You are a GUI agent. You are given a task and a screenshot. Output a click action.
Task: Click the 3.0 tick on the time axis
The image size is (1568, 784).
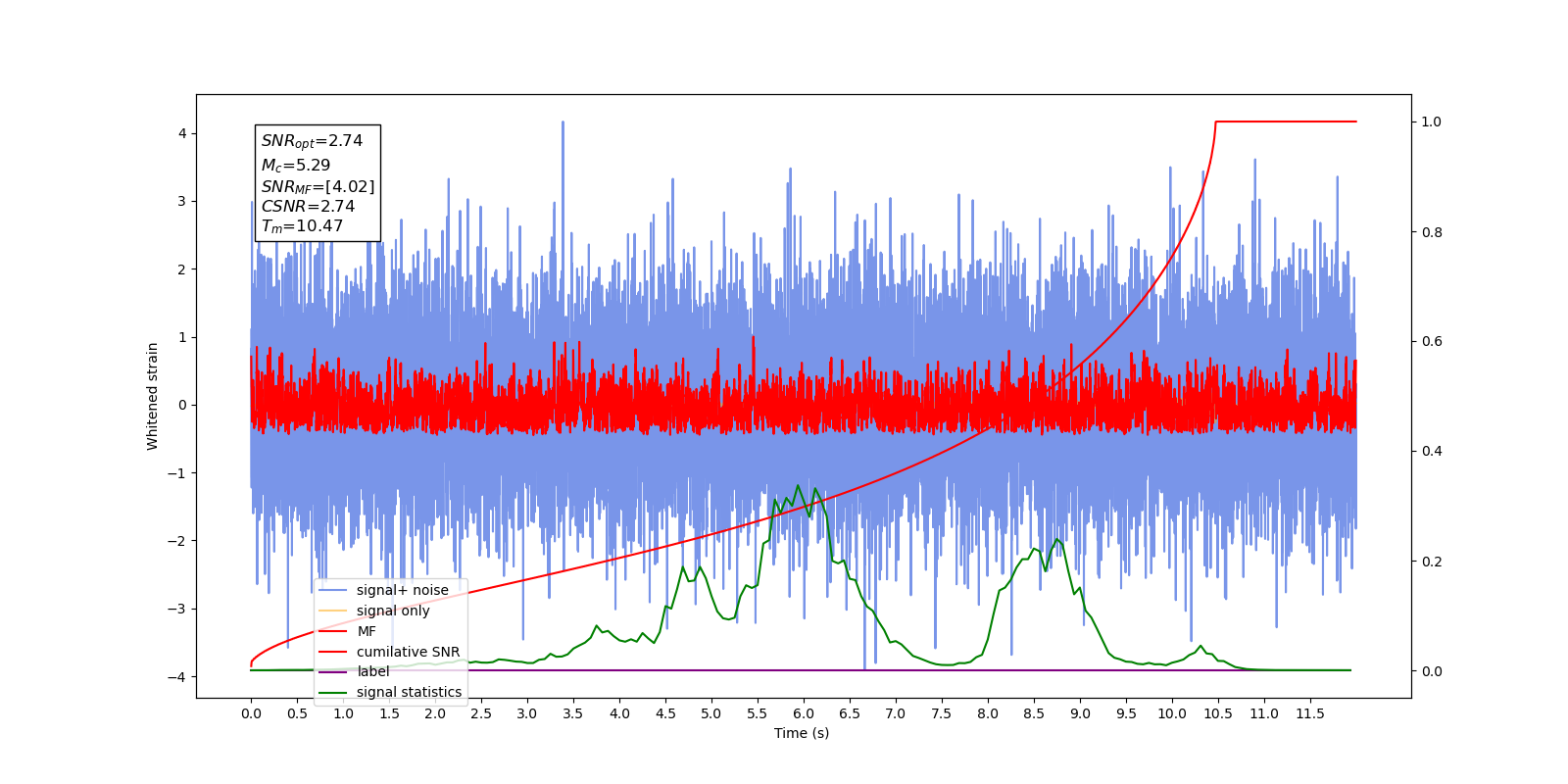[527, 713]
